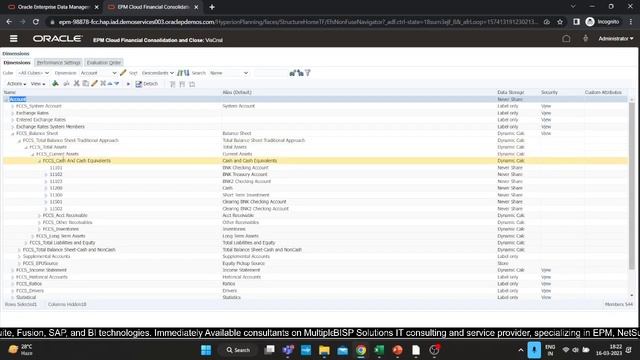Click the Move Up arrow icon

coord(110,84)
